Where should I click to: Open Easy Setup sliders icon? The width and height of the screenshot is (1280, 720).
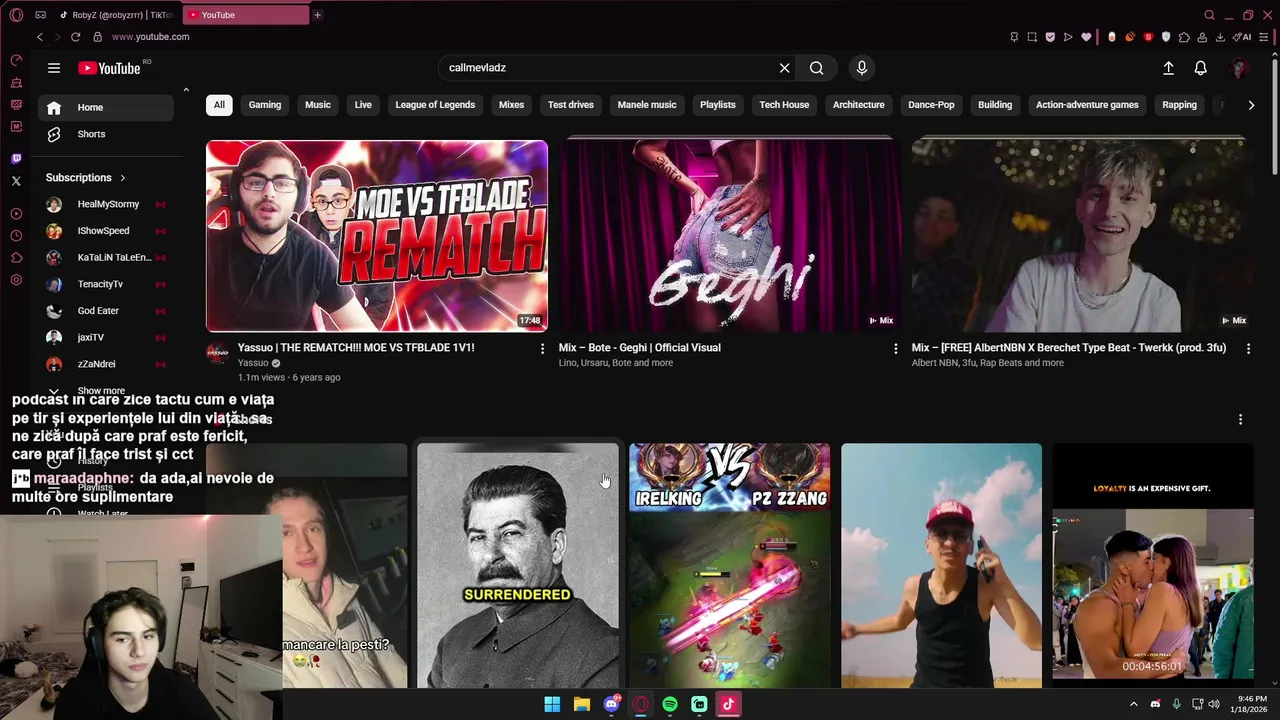tap(1264, 37)
